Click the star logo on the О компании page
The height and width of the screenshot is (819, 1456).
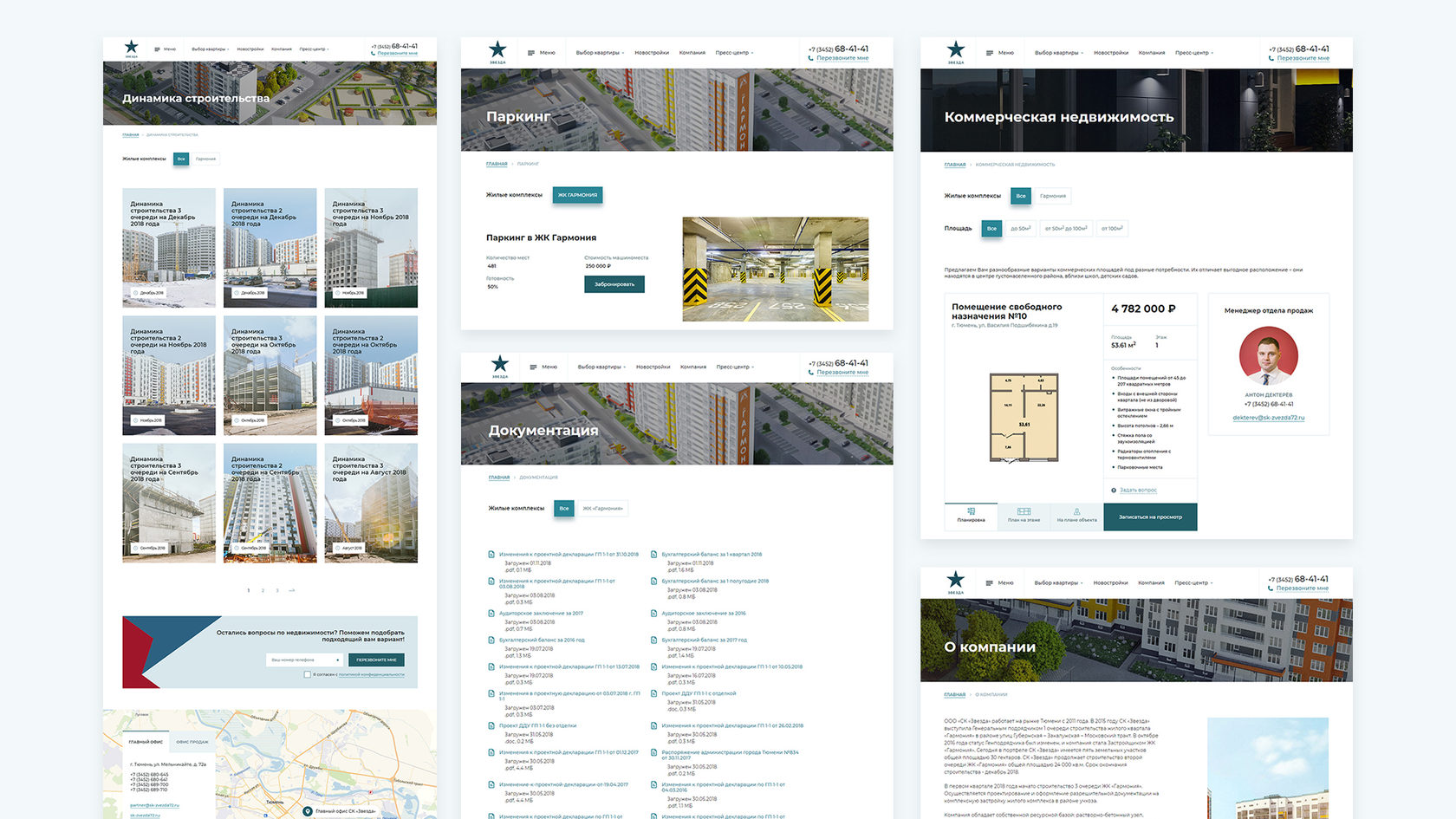click(955, 582)
